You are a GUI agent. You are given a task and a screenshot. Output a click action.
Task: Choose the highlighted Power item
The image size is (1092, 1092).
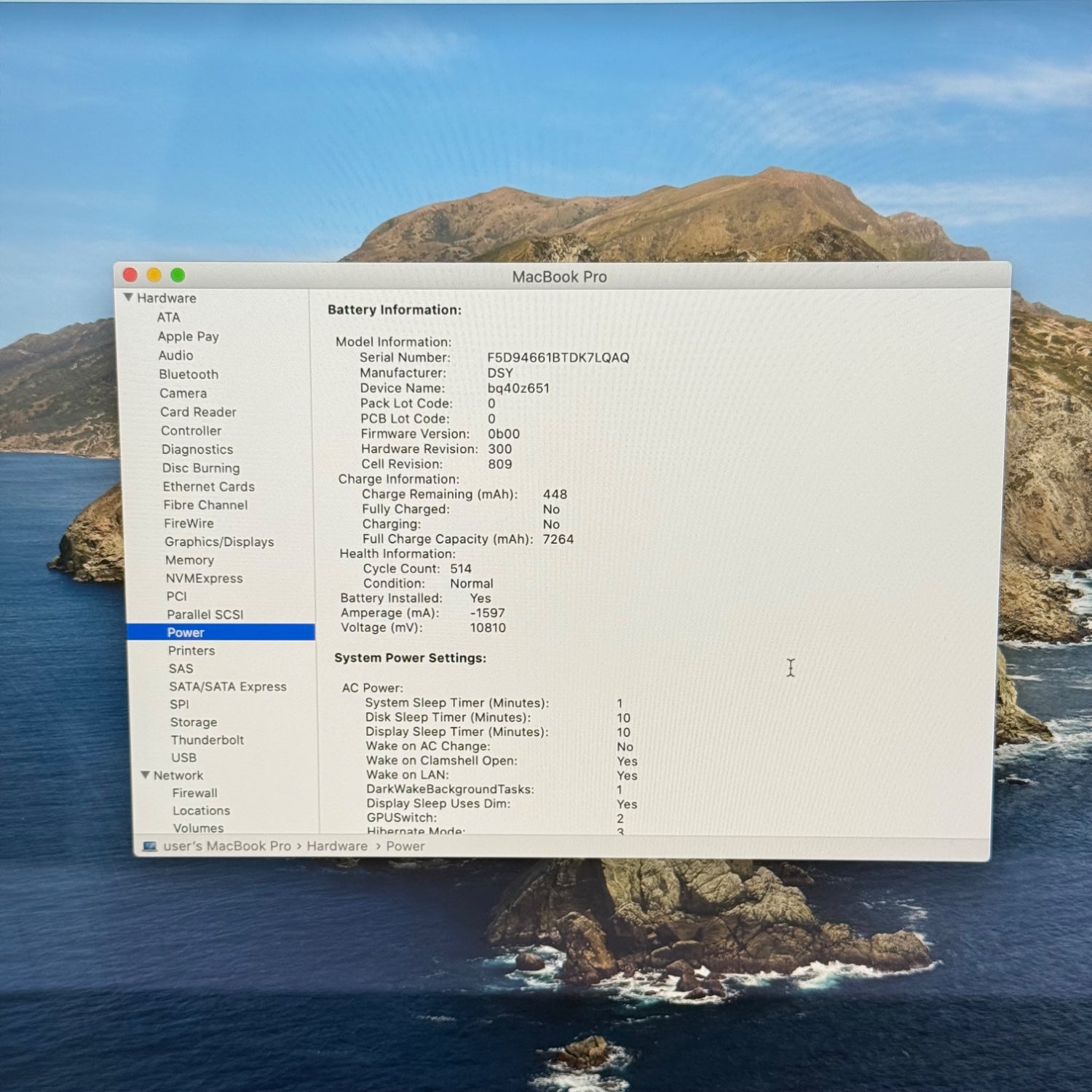tap(186, 633)
